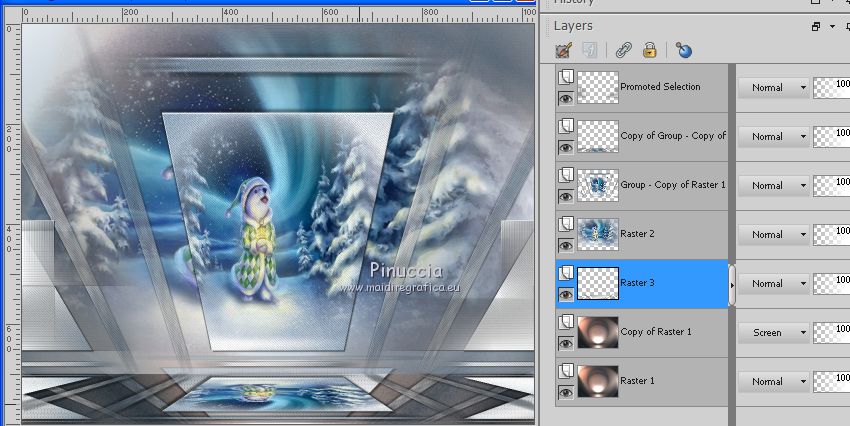Hide the Group - Copy of Raster 1 layer
850x426 pixels.
pyautogui.click(x=565, y=196)
